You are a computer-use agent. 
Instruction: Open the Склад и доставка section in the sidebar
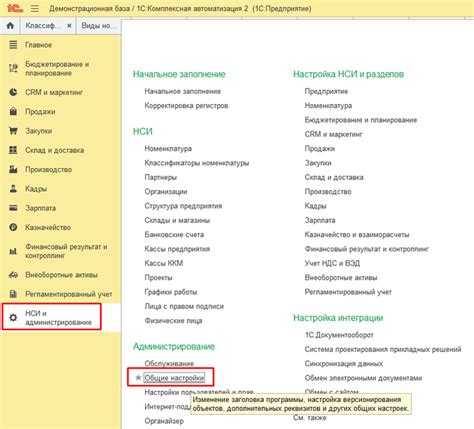(x=55, y=150)
